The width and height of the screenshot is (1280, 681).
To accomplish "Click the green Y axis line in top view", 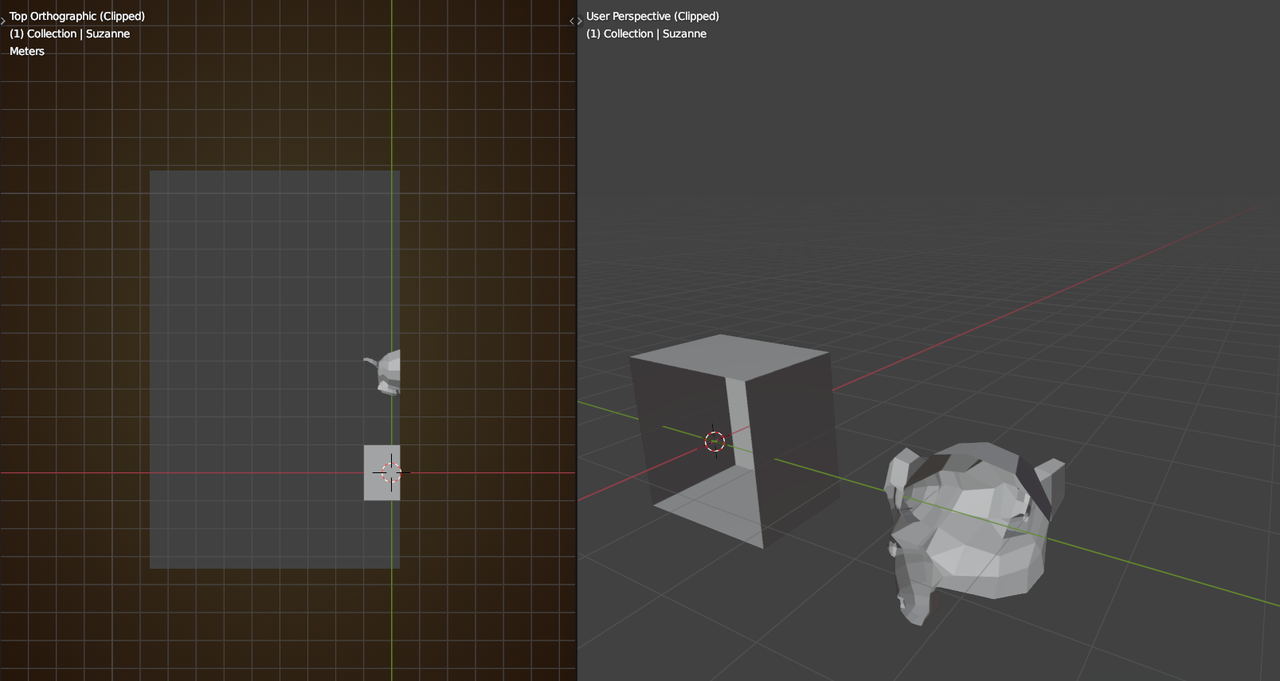I will (392, 100).
